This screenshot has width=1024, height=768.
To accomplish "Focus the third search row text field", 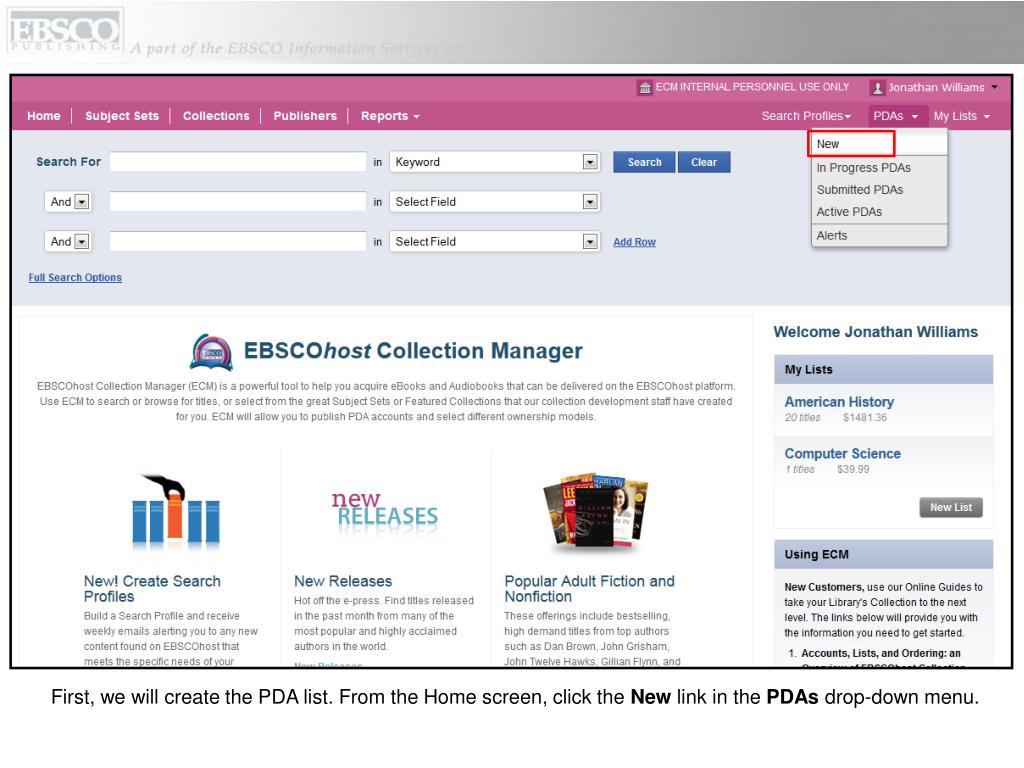I will tap(238, 242).
